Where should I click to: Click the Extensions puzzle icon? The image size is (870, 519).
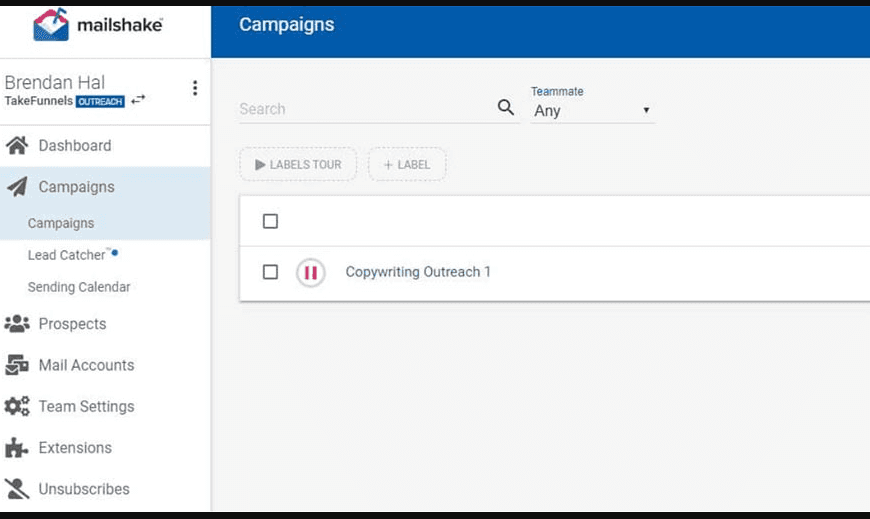tap(17, 448)
